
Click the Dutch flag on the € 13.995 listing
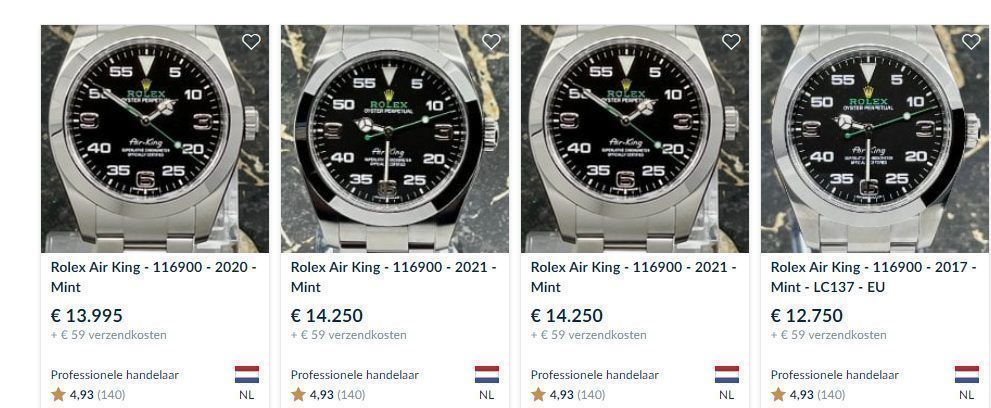pyautogui.click(x=246, y=375)
